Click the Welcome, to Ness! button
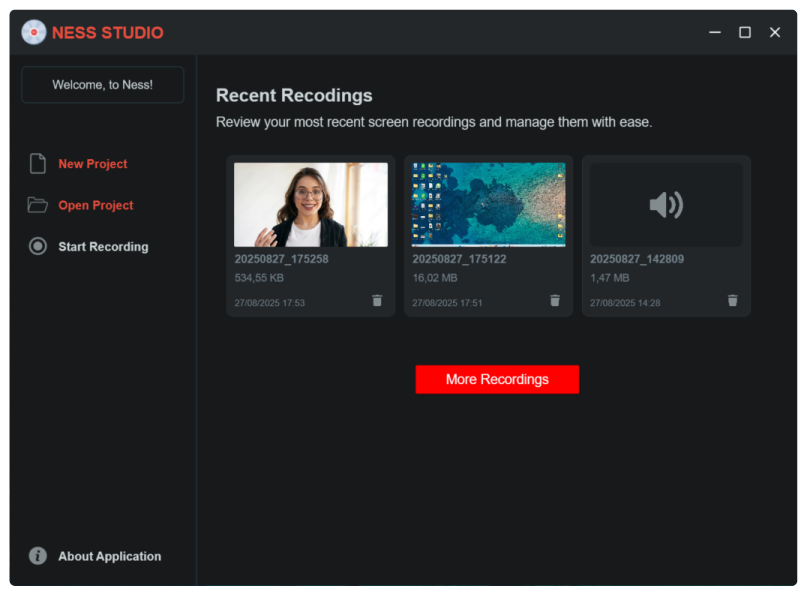The image size is (809, 595). [102, 84]
